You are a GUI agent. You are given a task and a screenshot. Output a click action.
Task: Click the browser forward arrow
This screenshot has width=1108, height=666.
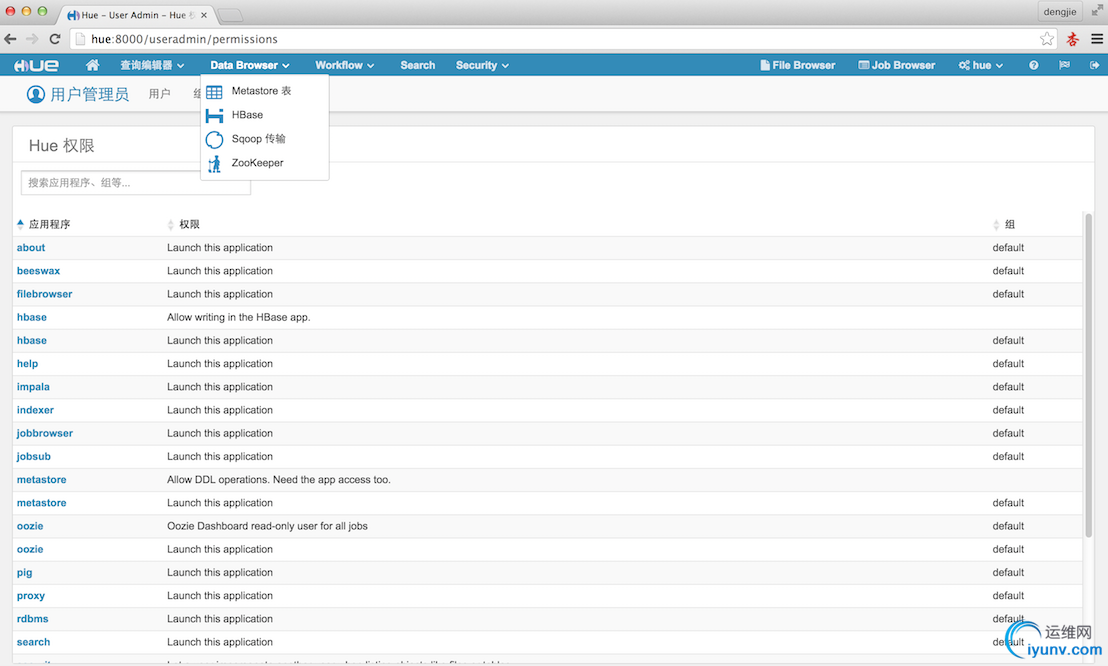[33, 39]
